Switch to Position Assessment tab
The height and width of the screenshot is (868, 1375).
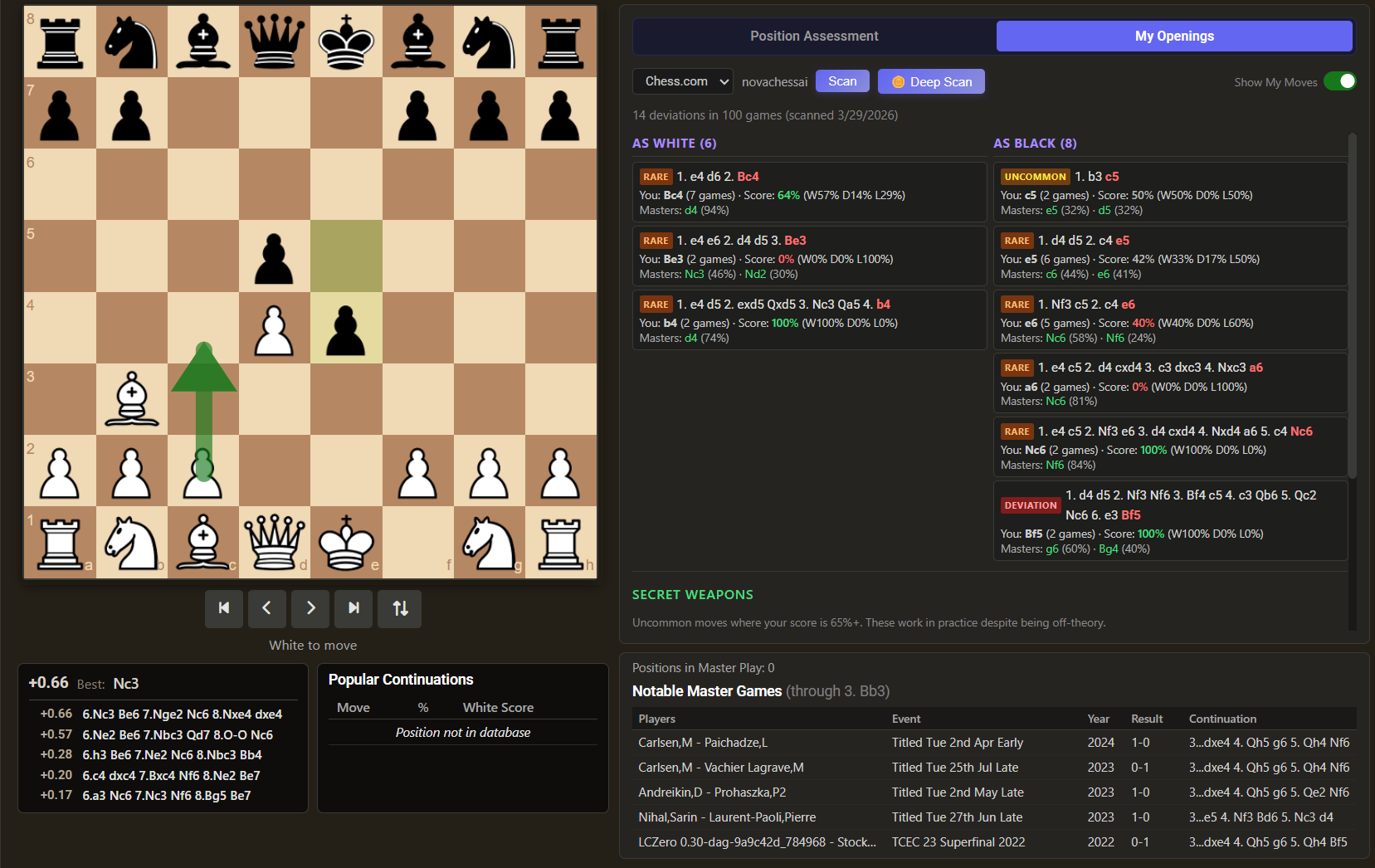click(x=813, y=37)
